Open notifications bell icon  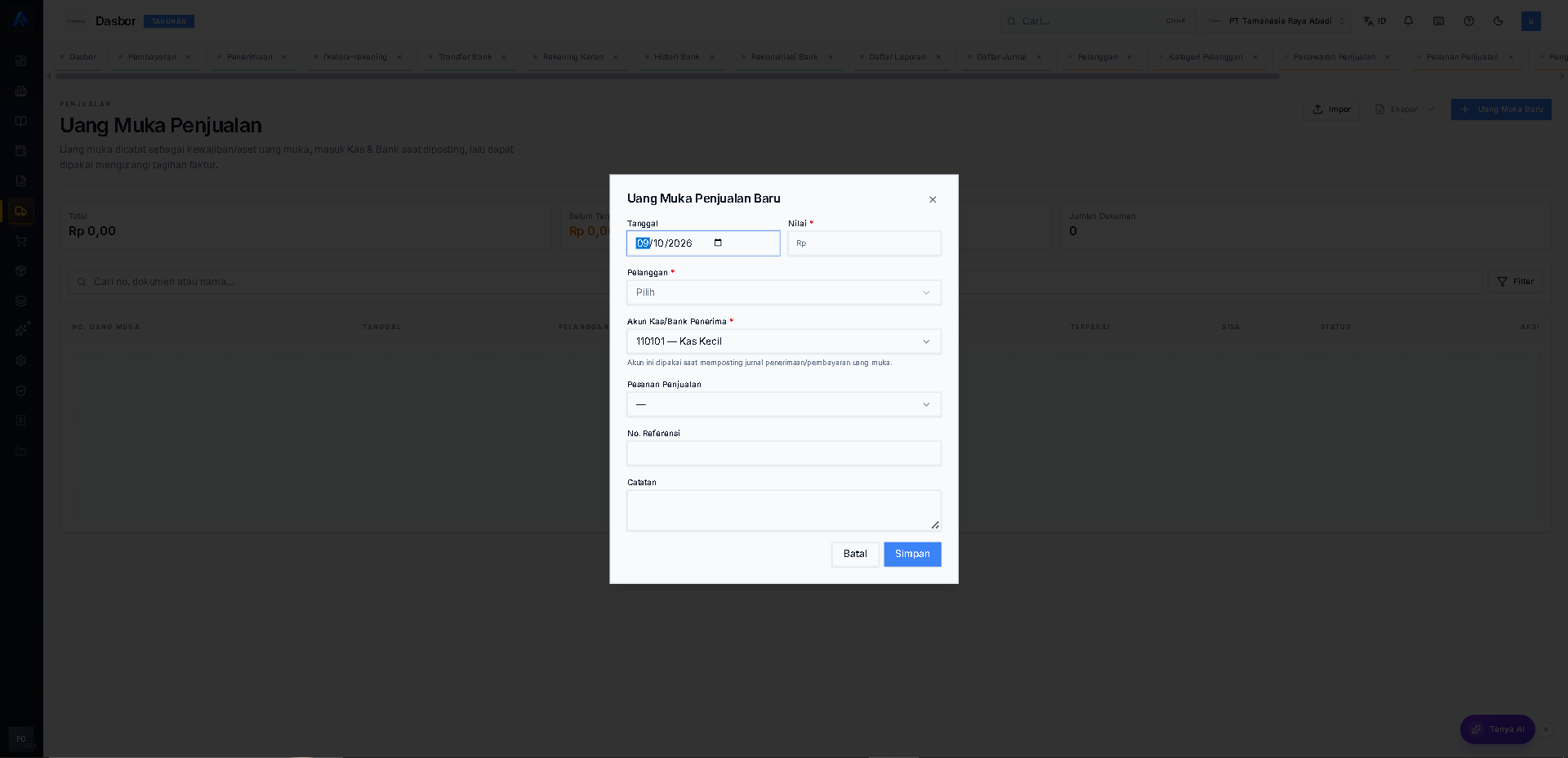pos(1408,21)
